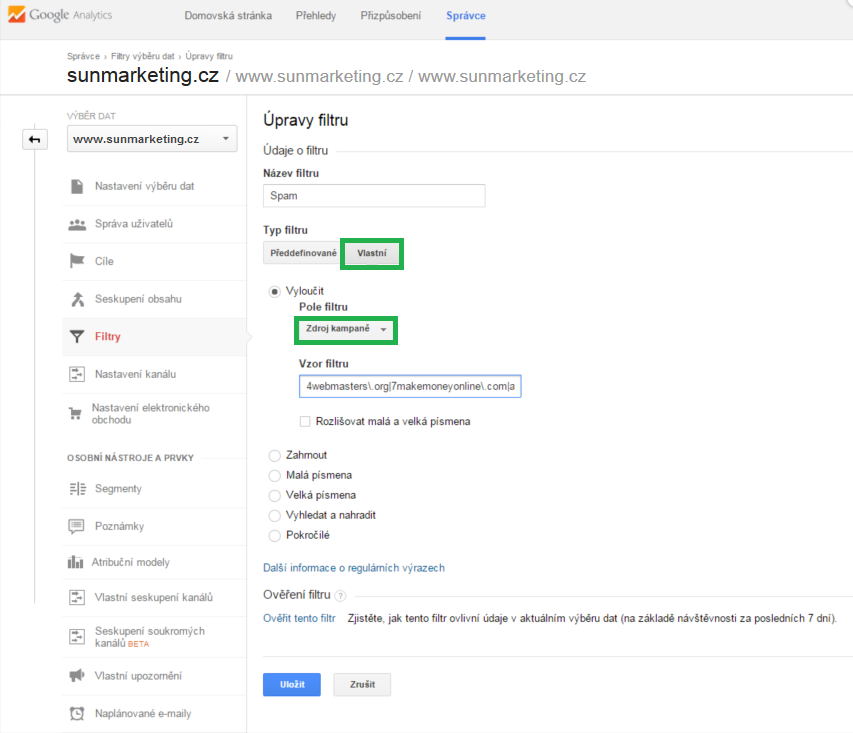Open the Filtry funnel icon entry

point(77,337)
